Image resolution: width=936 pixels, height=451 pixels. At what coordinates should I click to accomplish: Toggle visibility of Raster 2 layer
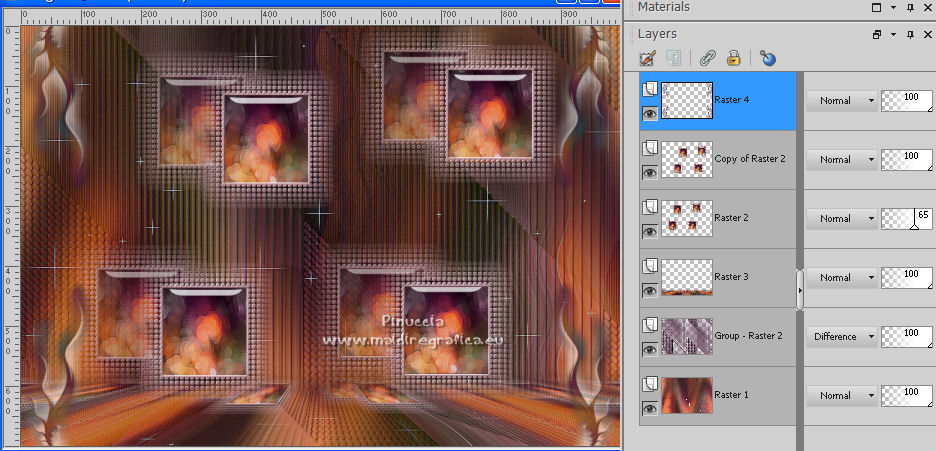point(650,231)
